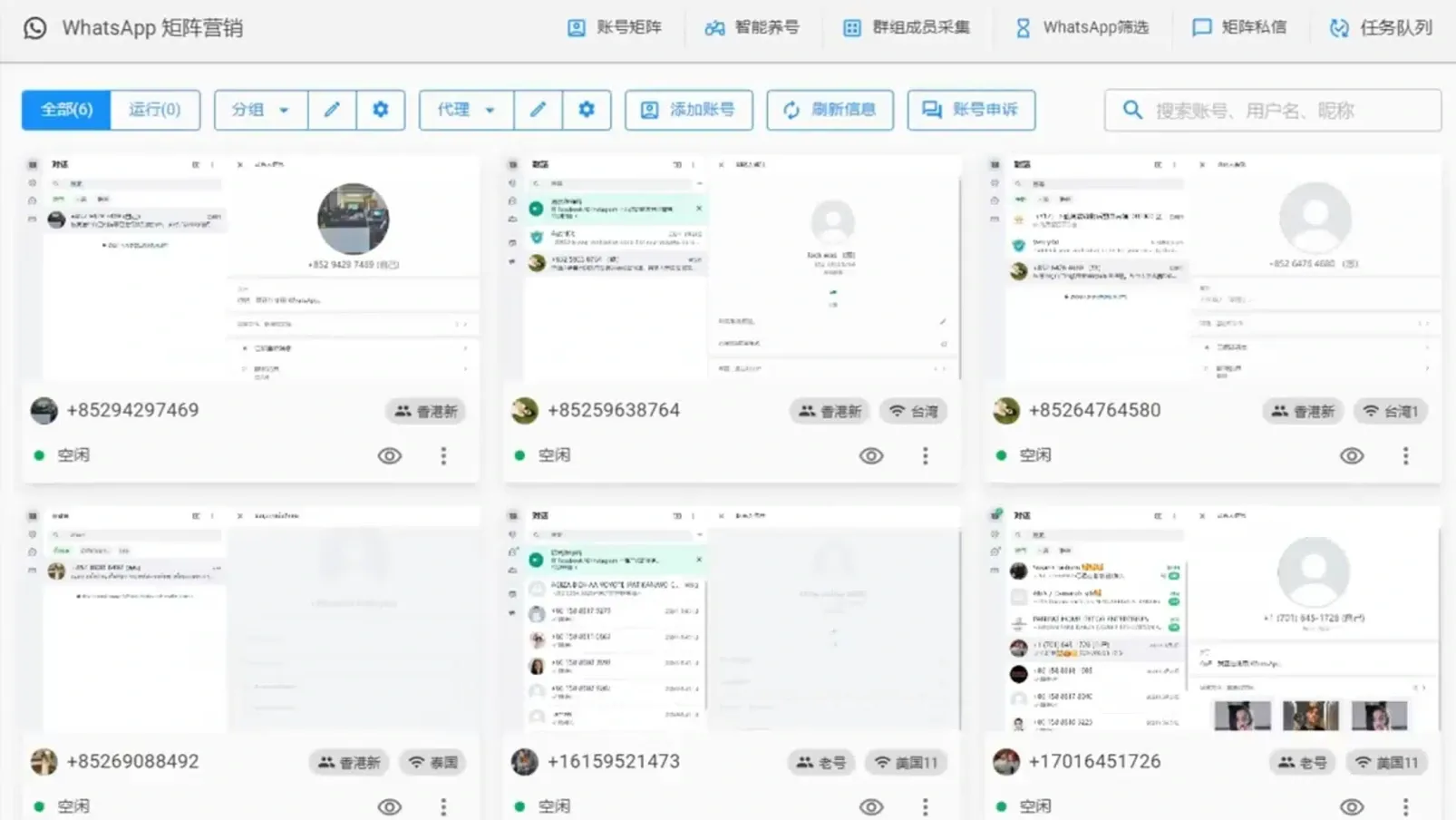
Task: Open the 智能养号 feature icon
Action: point(713,27)
